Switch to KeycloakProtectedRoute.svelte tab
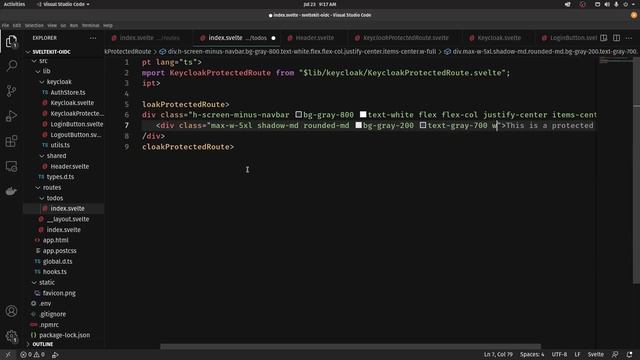This screenshot has width=640, height=360. coord(405,38)
